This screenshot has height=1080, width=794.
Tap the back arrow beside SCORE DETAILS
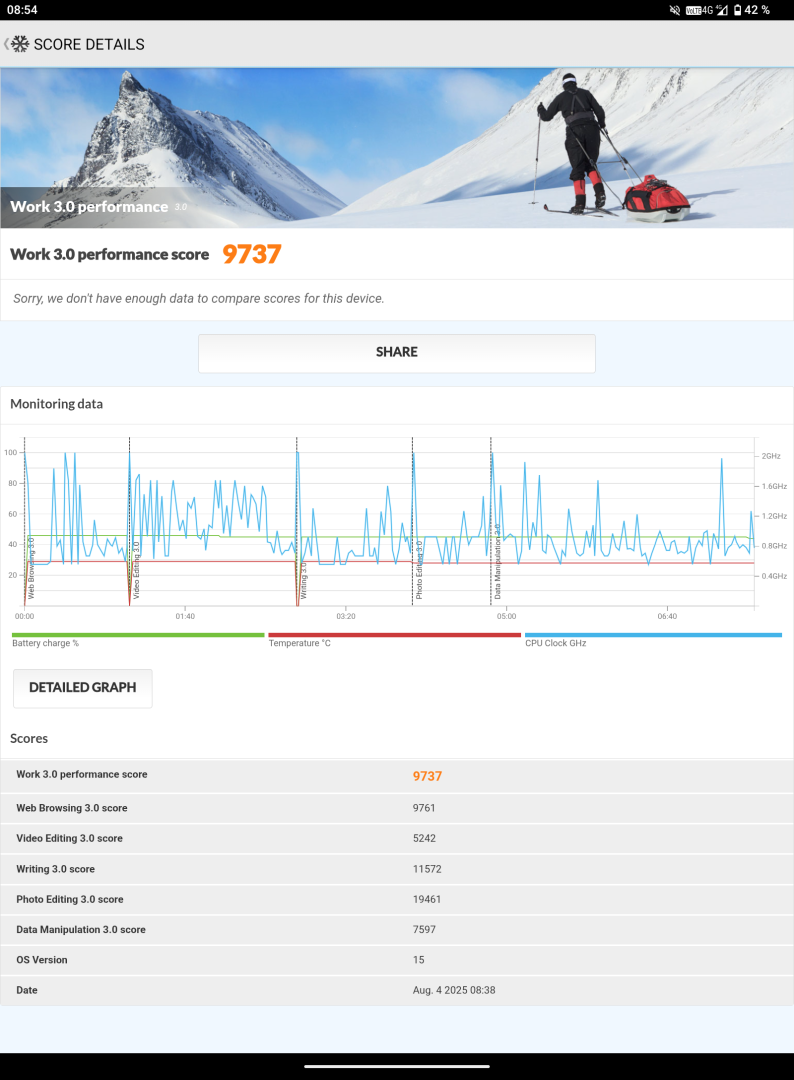tap(6, 44)
